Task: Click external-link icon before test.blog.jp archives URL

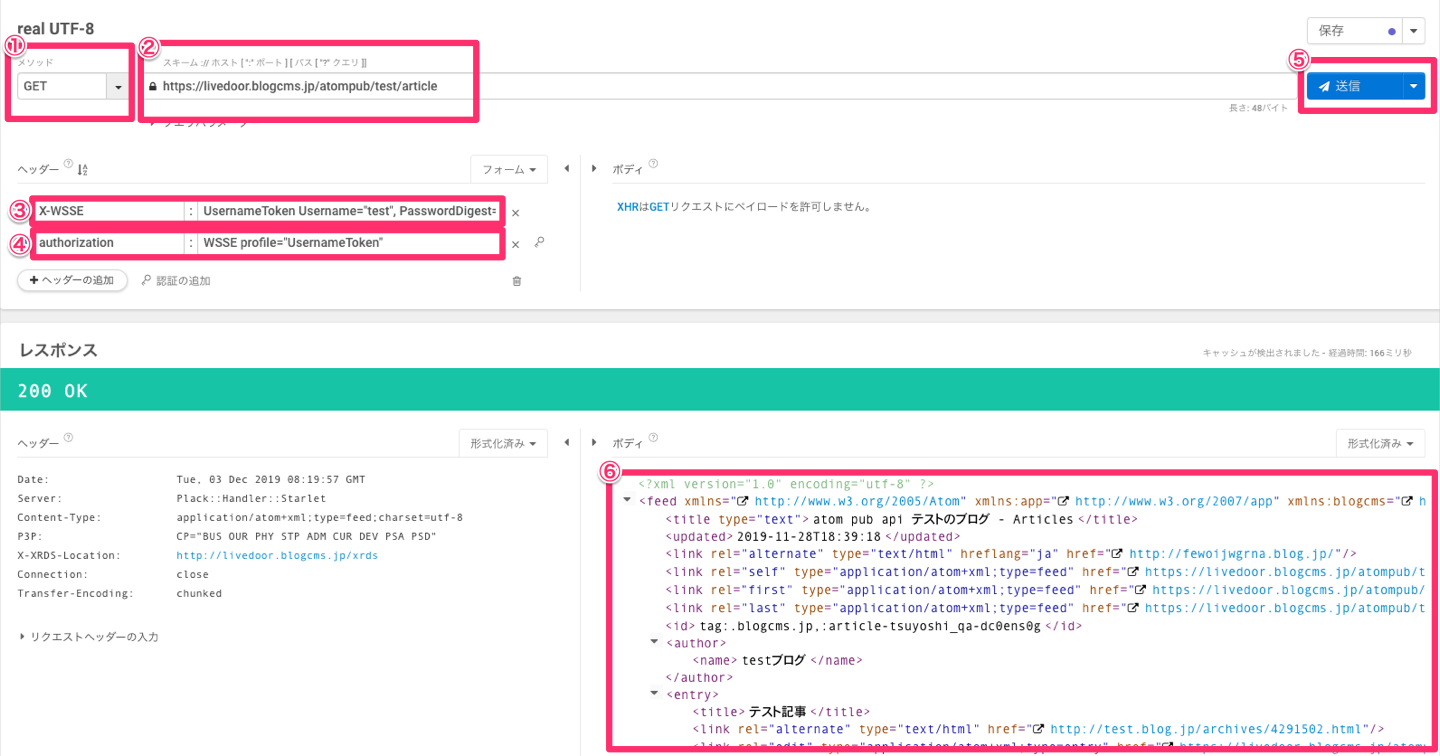Action: pos(1039,729)
